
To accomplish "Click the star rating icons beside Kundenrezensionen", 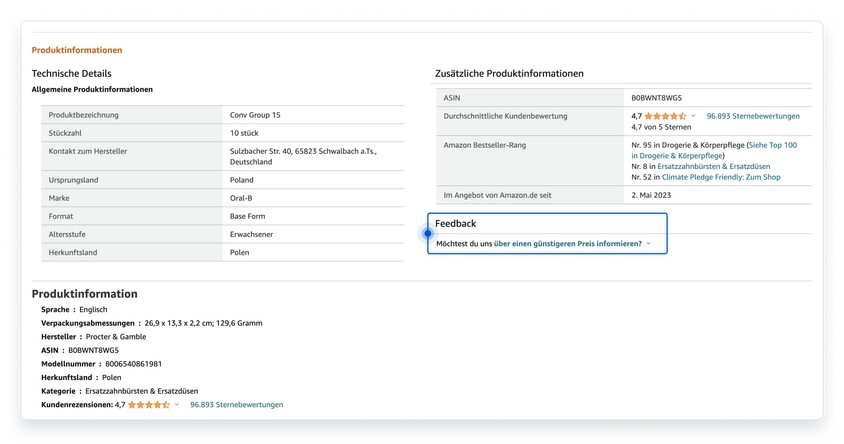I will pyautogui.click(x=149, y=405).
